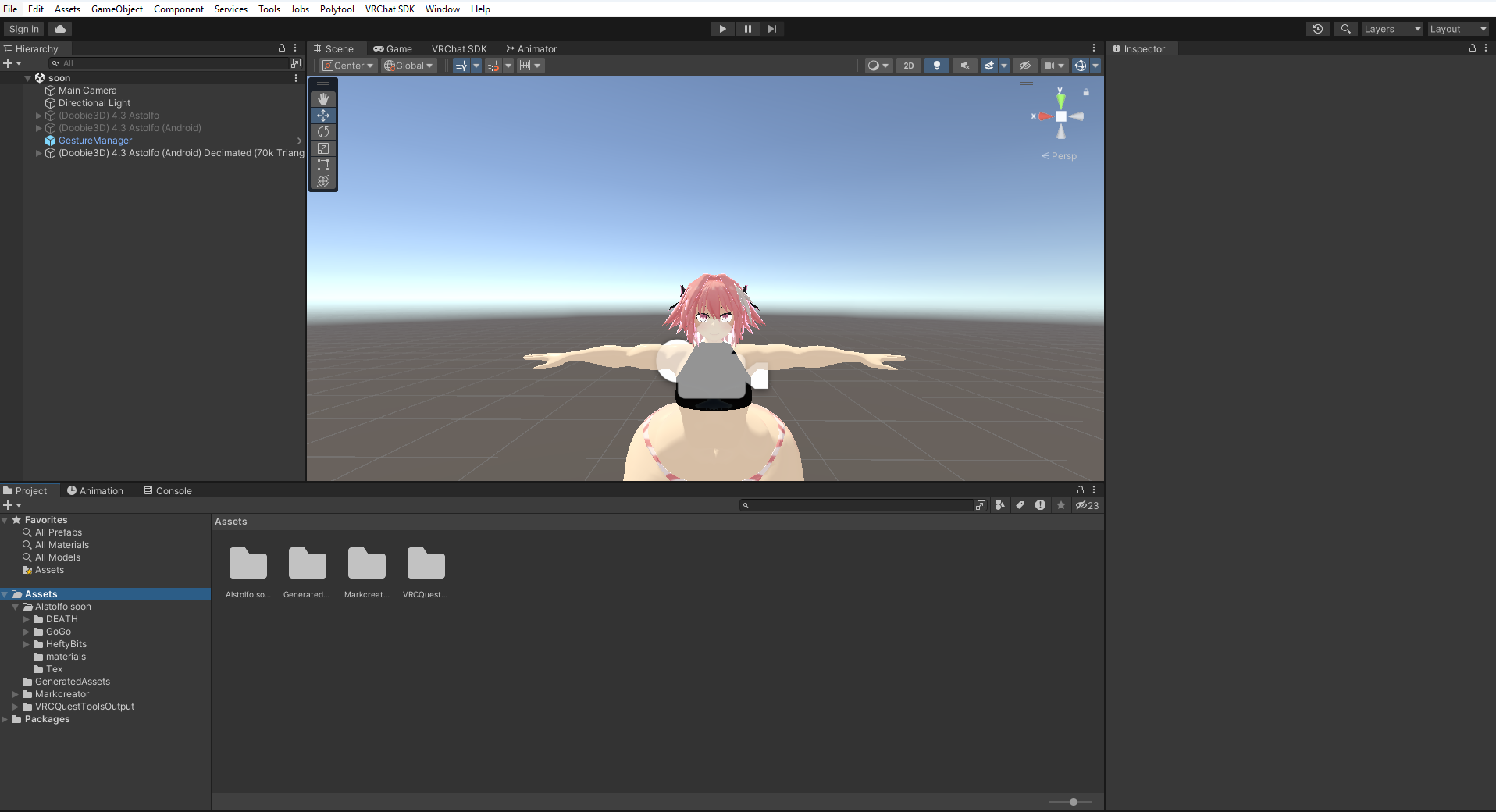Viewport: 1496px width, 812px height.
Task: Expand Decimated Astolfo Android object
Action: 38,153
